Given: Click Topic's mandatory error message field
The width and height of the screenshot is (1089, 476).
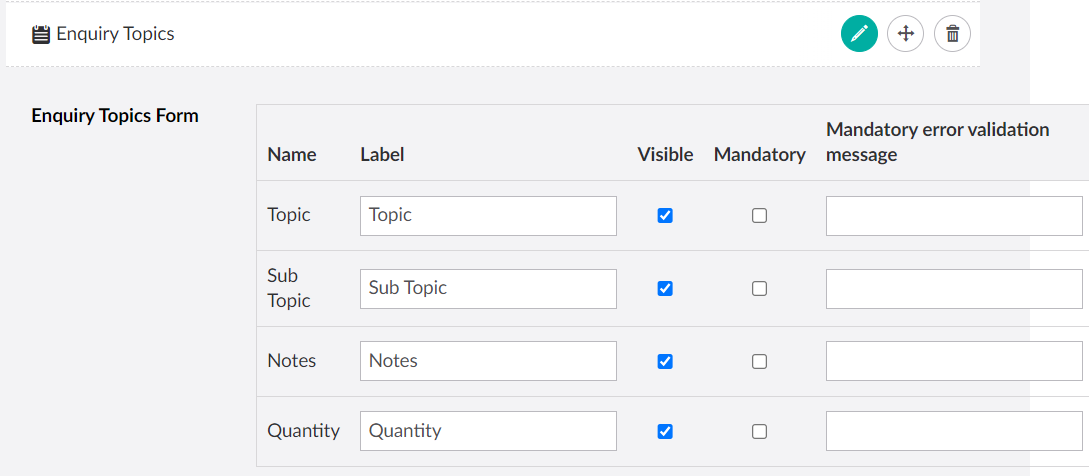Looking at the screenshot, I should [954, 215].
